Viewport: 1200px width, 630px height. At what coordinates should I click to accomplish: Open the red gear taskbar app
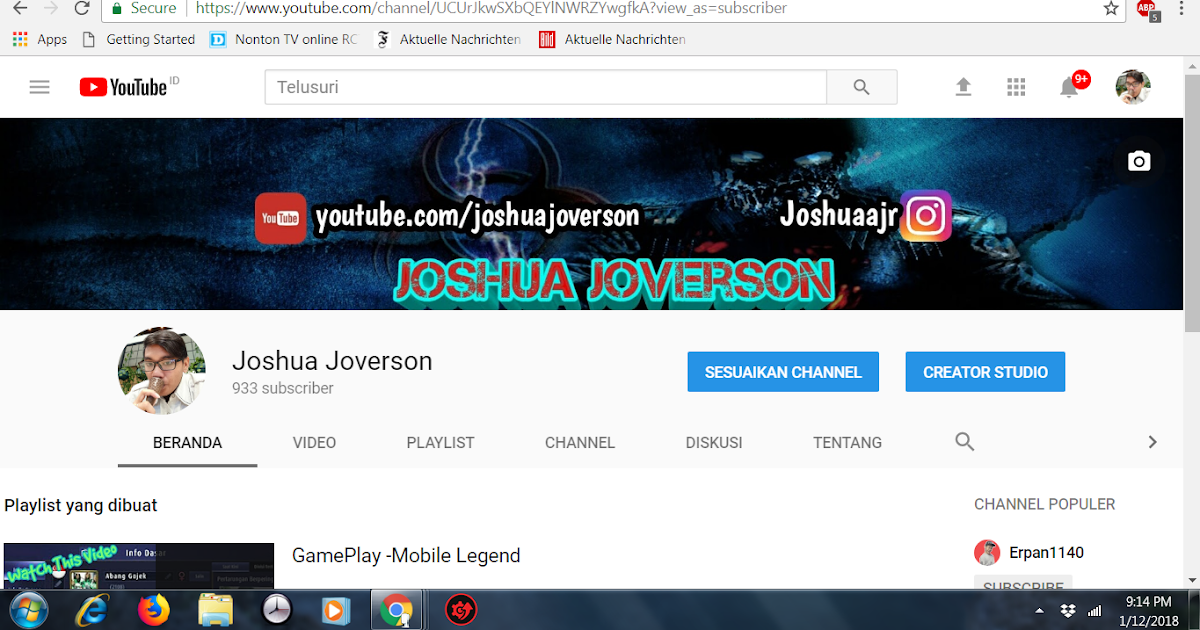click(x=460, y=609)
